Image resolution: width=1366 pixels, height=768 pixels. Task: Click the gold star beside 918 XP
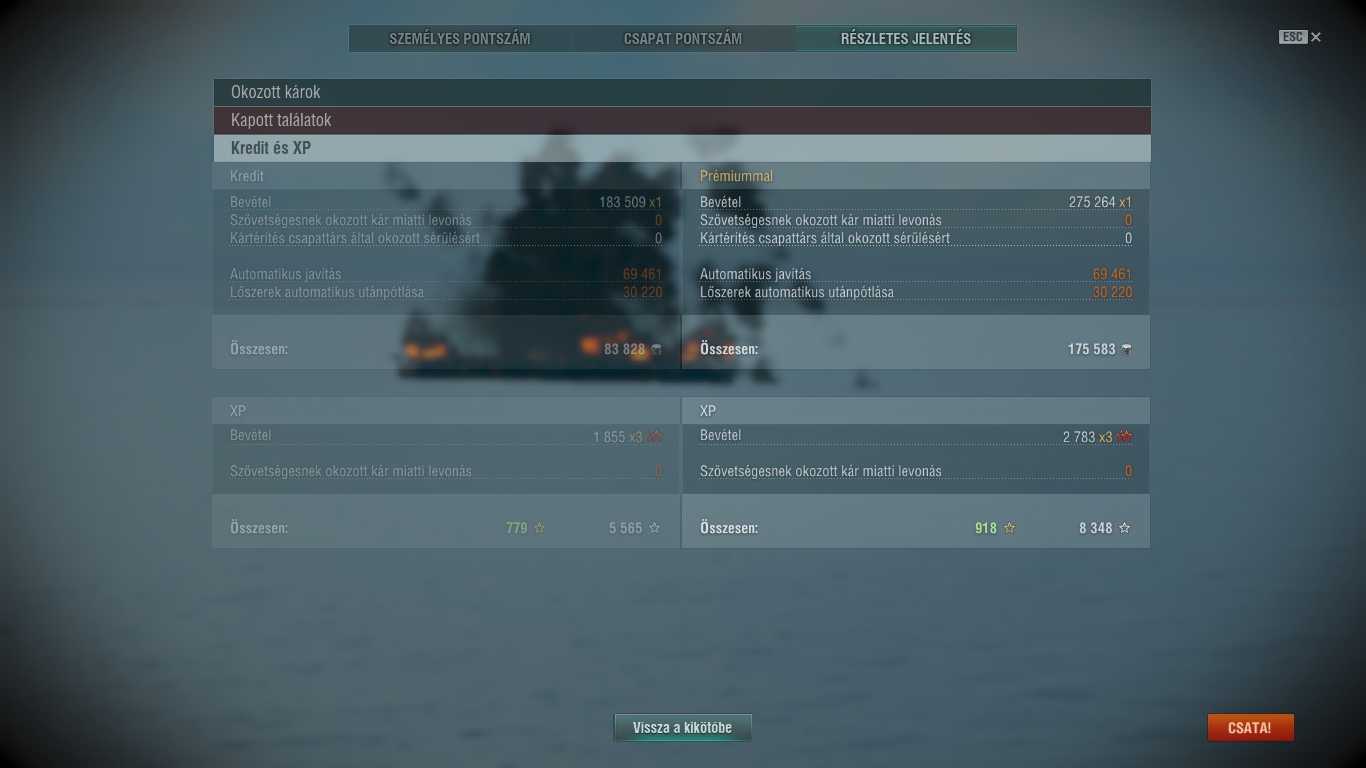pyautogui.click(x=1009, y=528)
